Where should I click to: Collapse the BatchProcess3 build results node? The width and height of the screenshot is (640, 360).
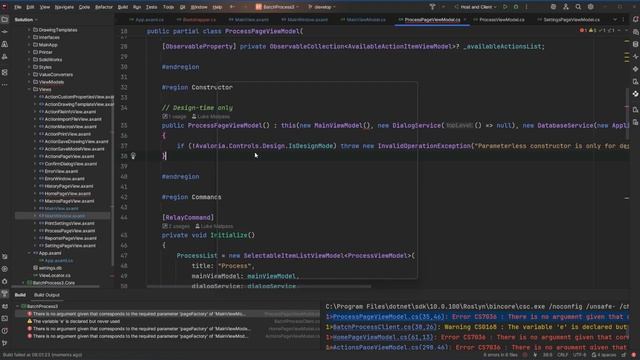(x=18, y=306)
